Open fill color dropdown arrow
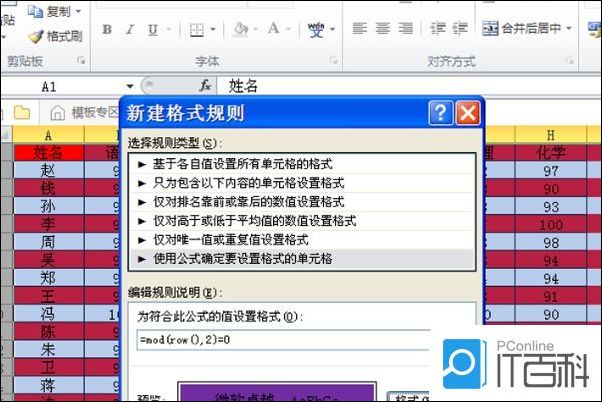 coord(256,30)
